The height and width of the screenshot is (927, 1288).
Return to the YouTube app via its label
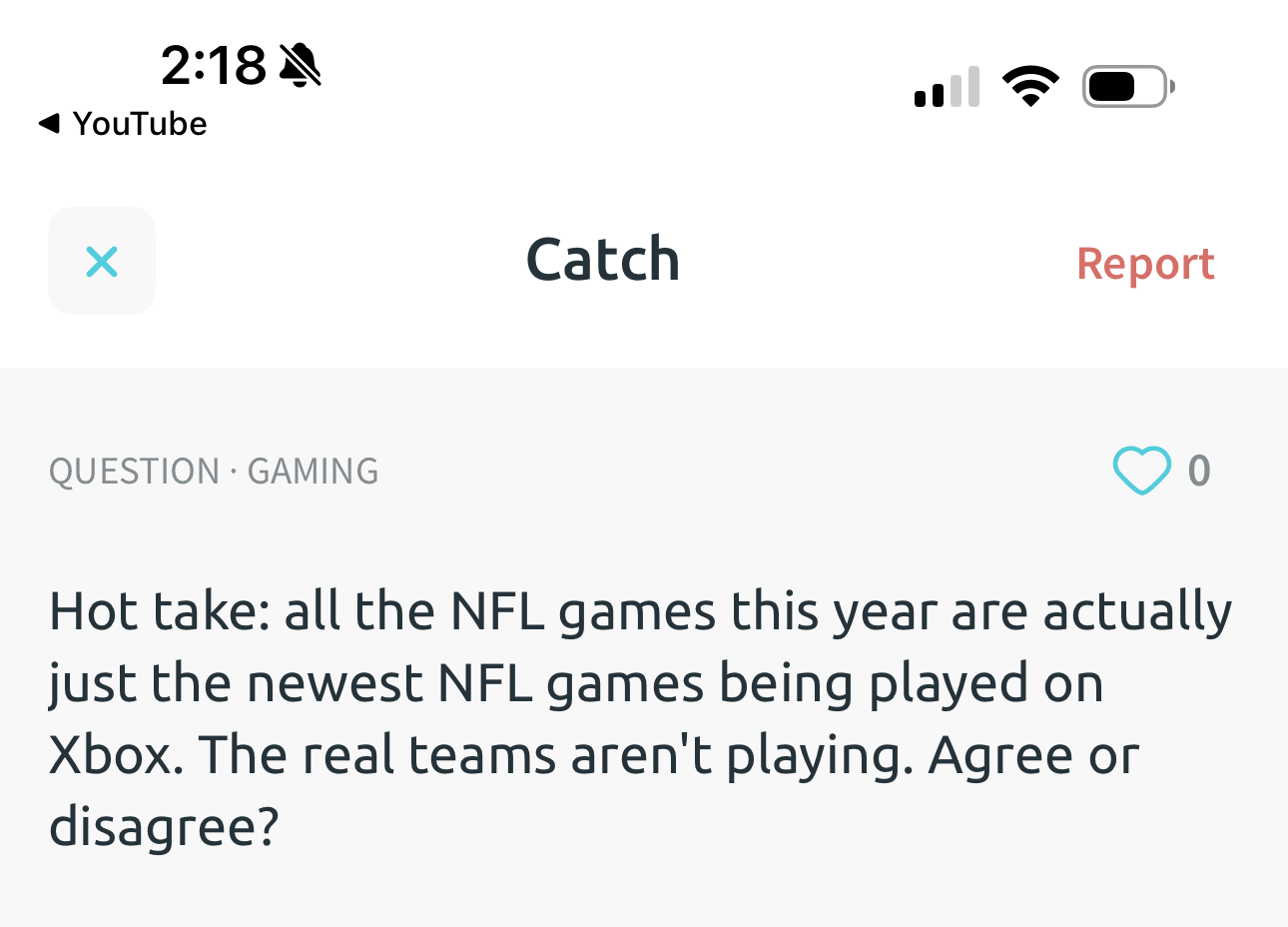tap(140, 124)
